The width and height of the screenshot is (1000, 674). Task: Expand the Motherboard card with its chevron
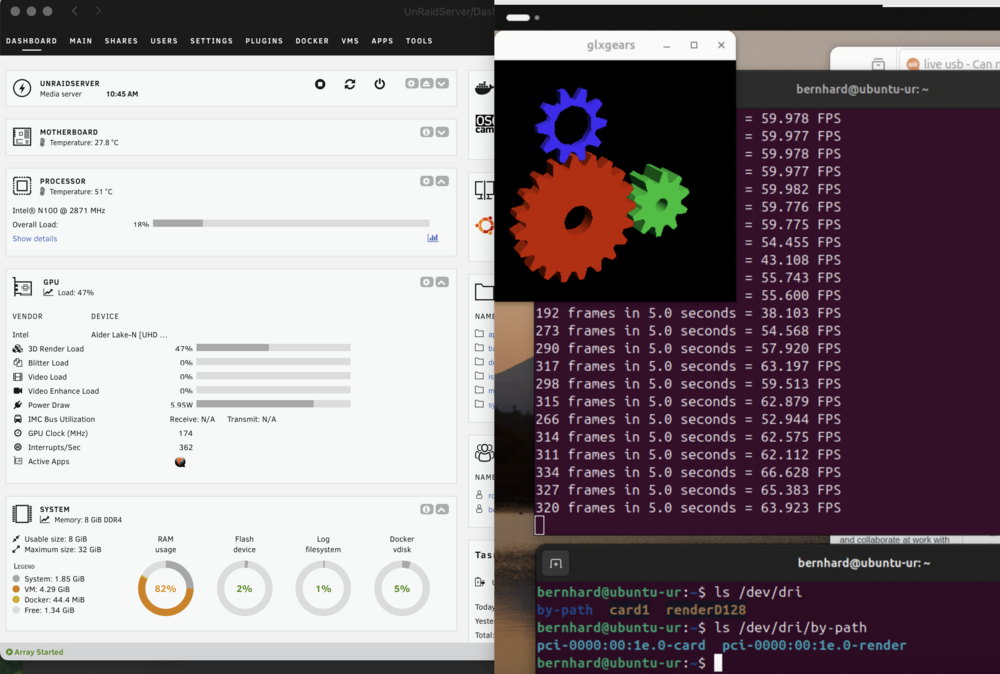click(442, 132)
